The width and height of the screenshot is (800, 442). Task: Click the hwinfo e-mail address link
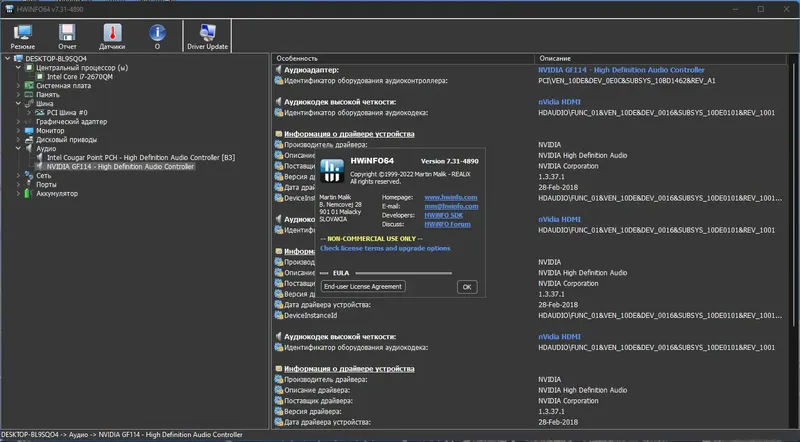pos(451,206)
